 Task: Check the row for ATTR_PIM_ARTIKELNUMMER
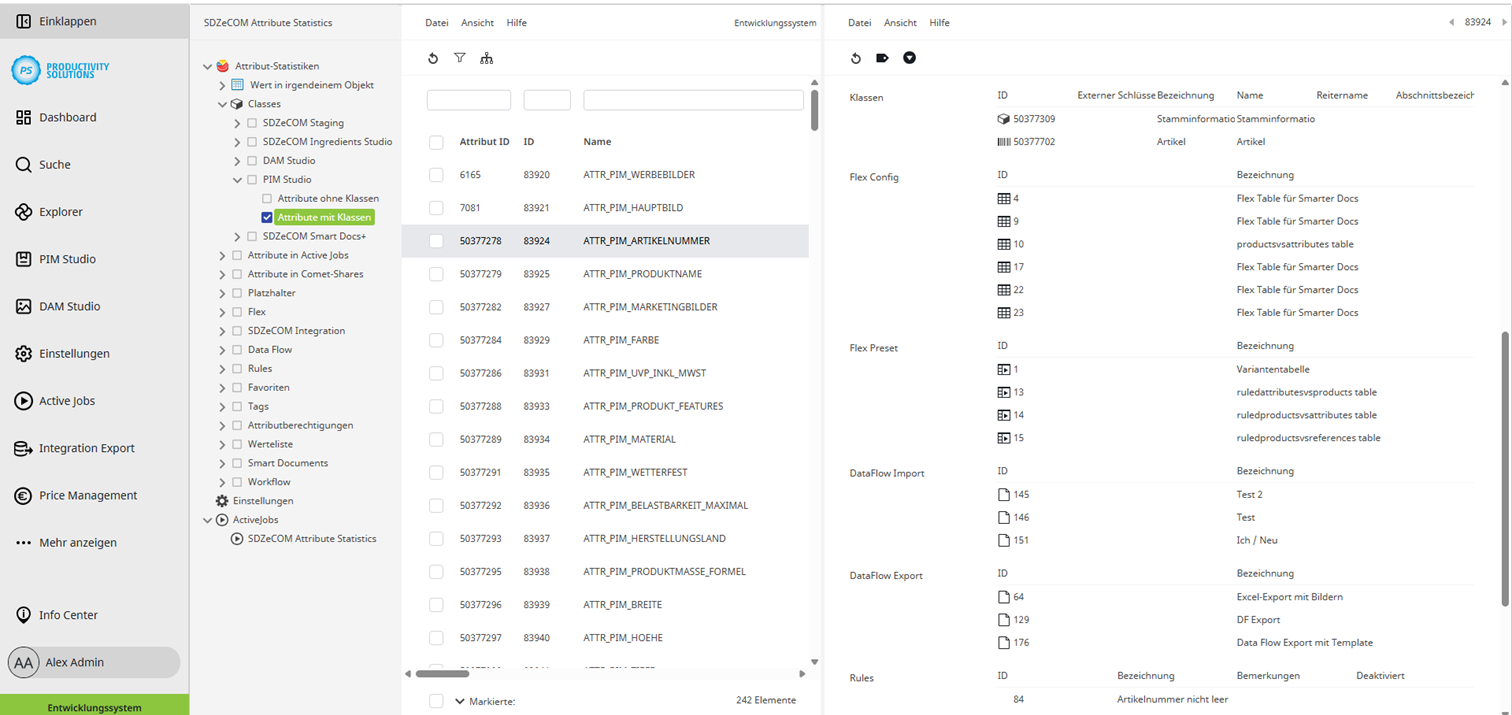436,241
